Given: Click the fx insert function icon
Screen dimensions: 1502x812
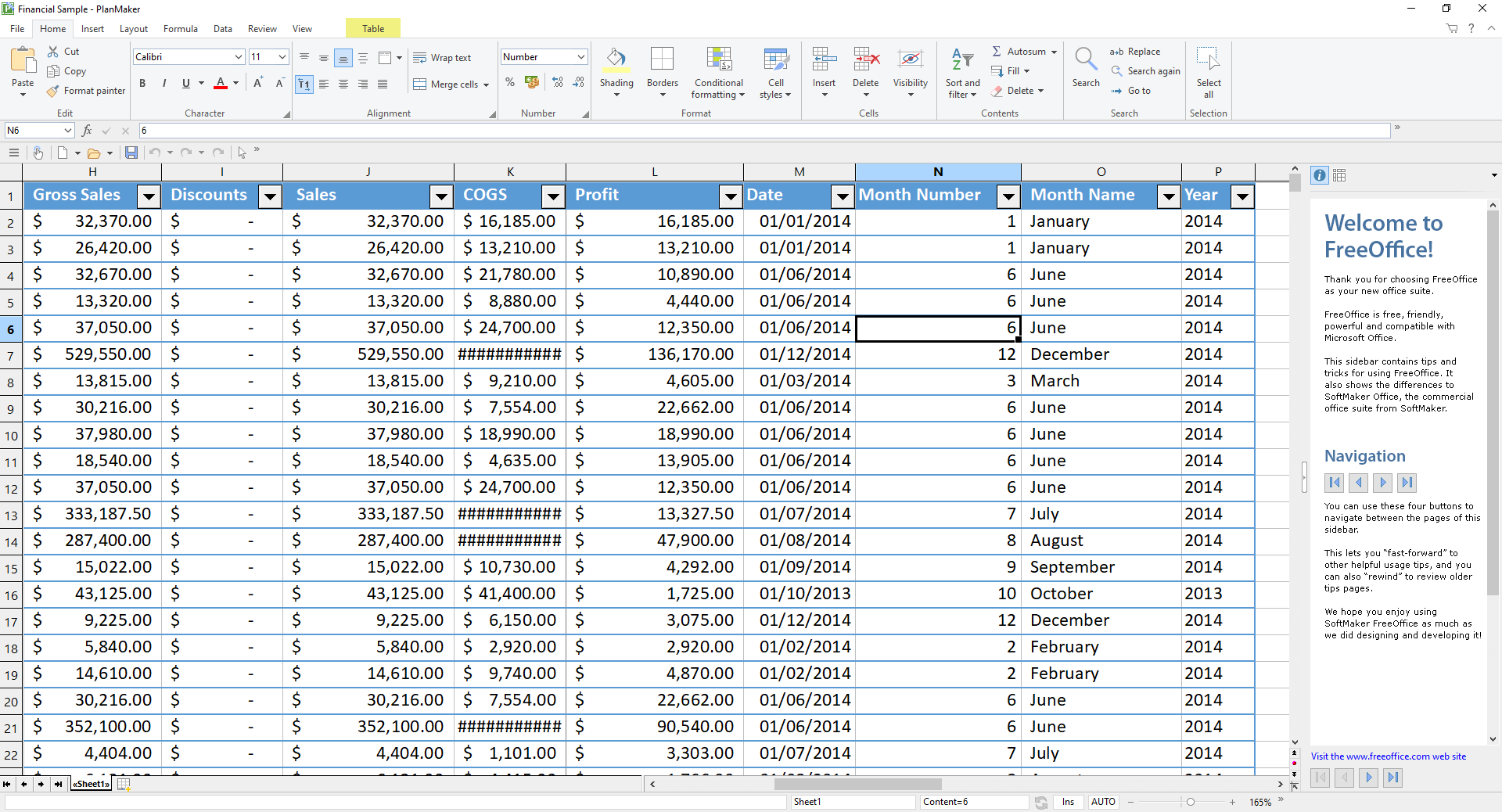Looking at the screenshot, I should (87, 131).
